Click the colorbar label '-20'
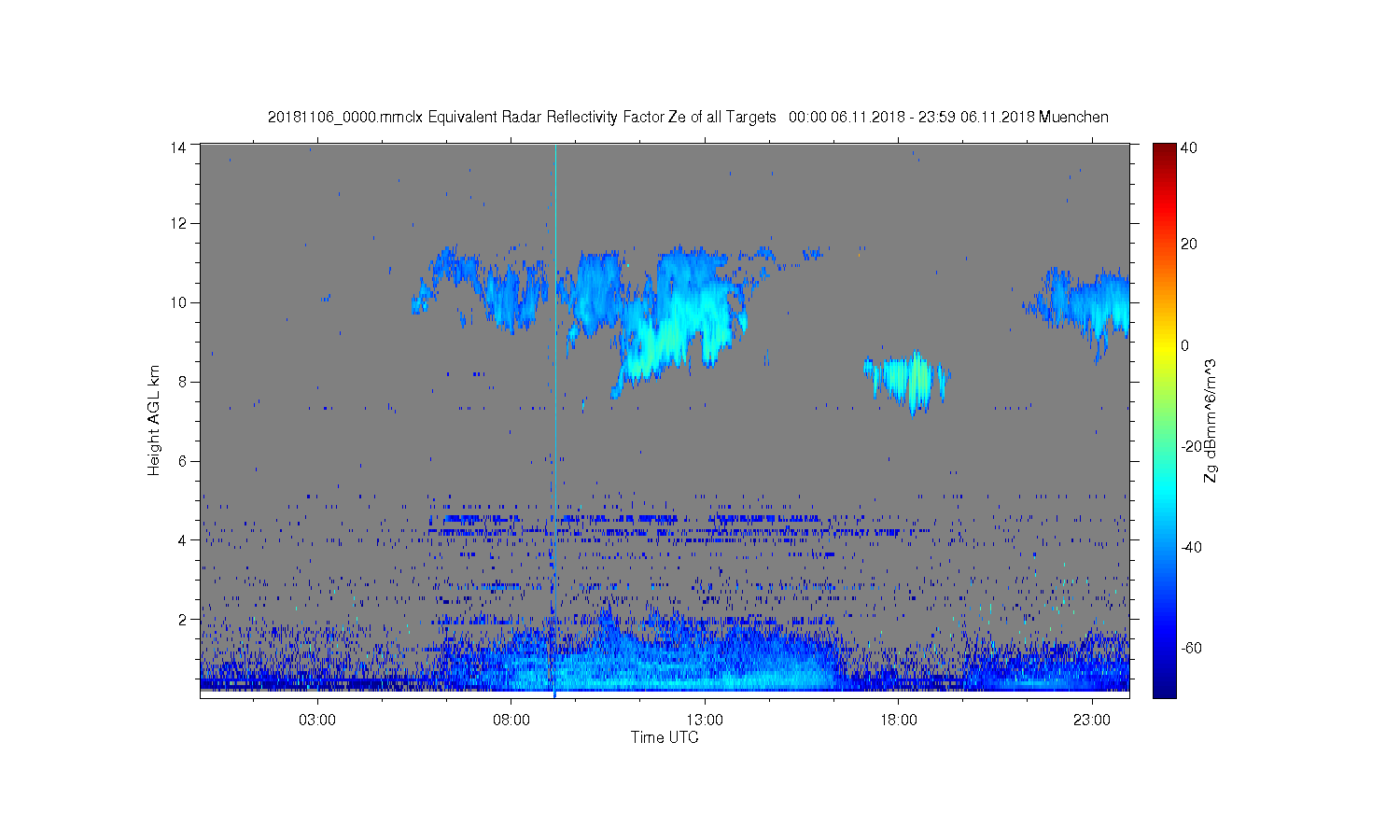1400x840 pixels. pos(1190,446)
